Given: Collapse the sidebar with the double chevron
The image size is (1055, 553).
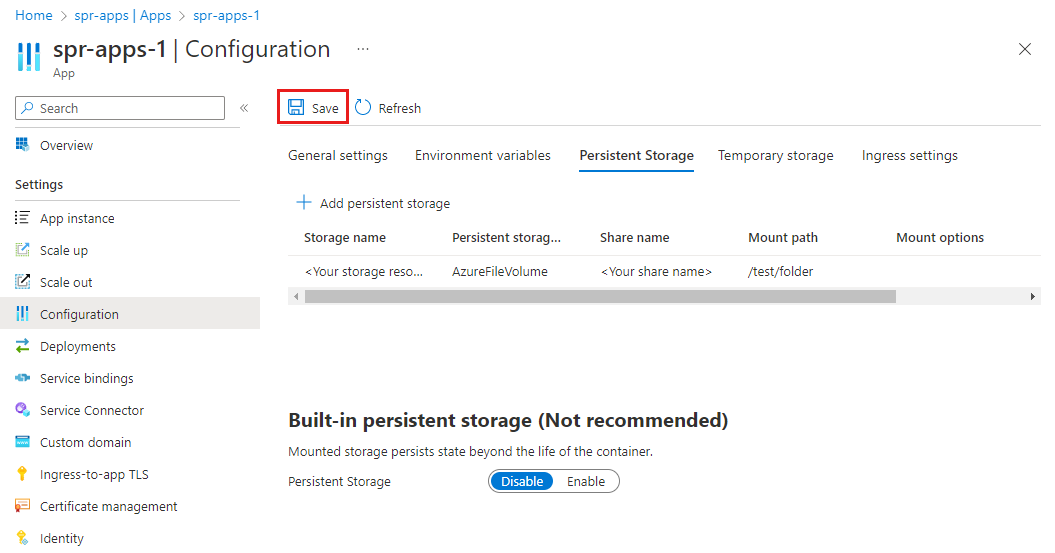Looking at the screenshot, I should [x=244, y=108].
